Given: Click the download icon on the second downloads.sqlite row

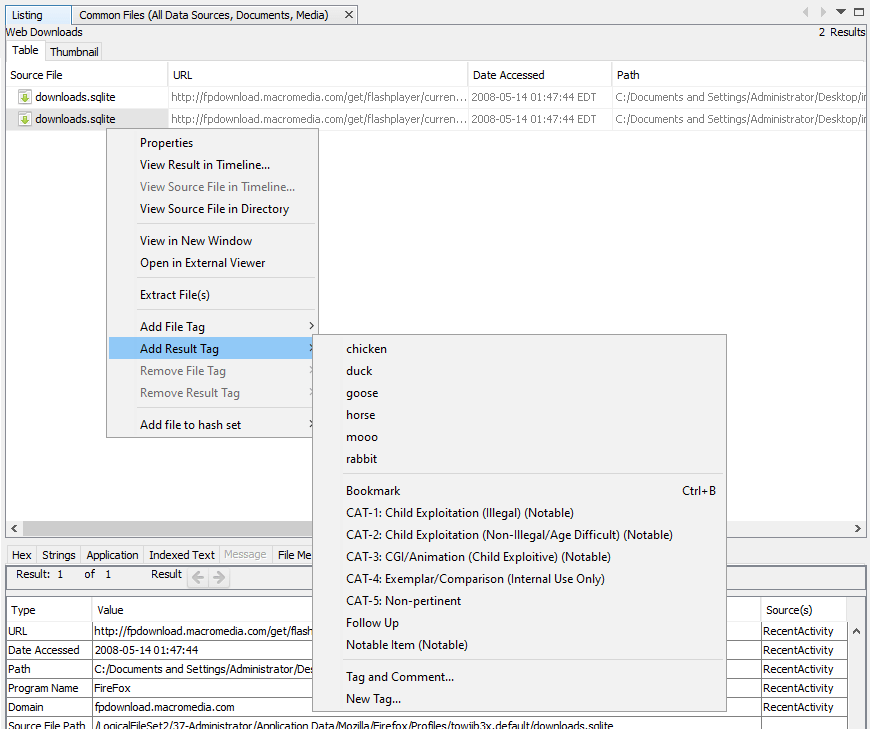Looking at the screenshot, I should [22, 118].
